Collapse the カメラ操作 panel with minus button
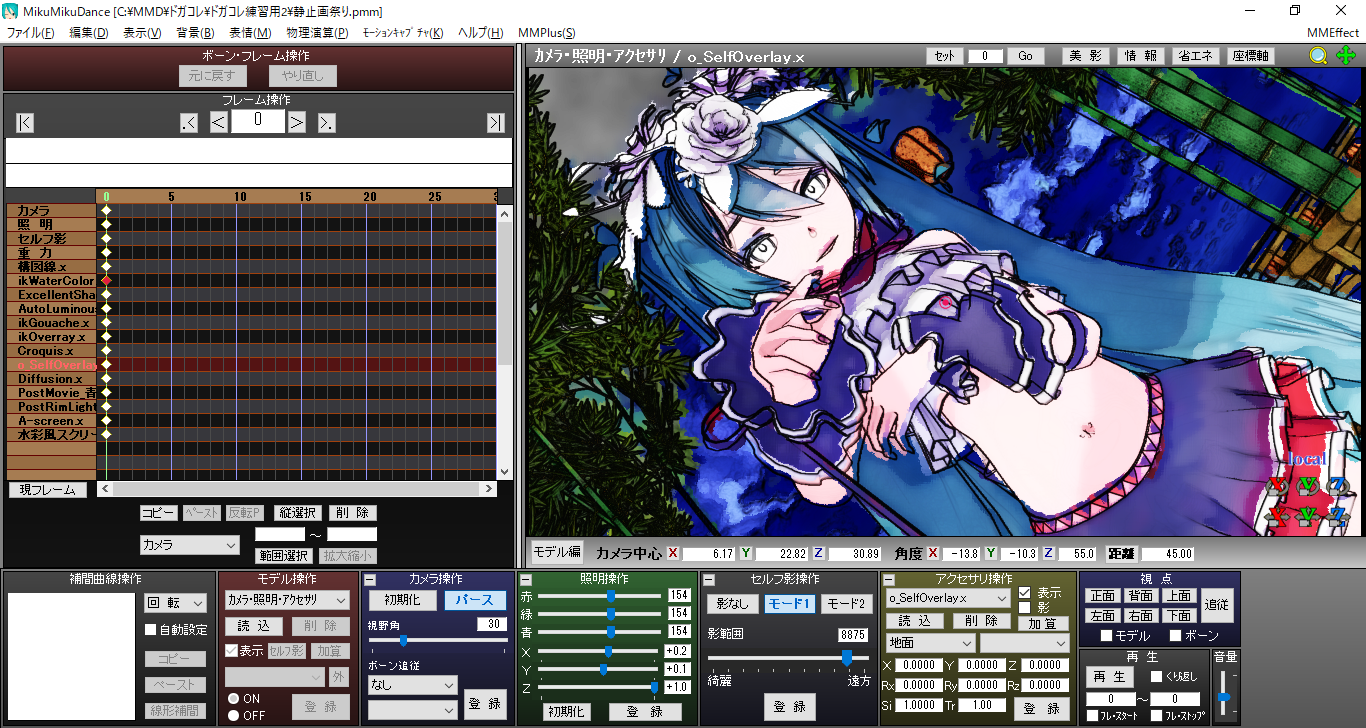Viewport: 1366px width, 728px height. [369, 580]
